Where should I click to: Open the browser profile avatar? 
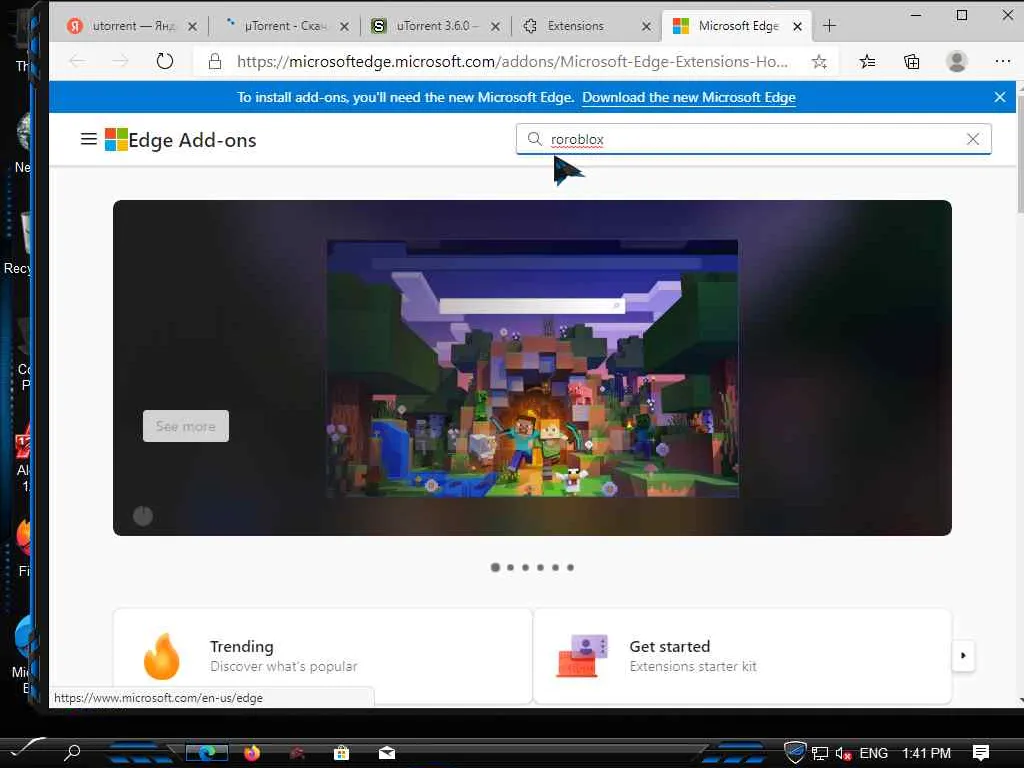tap(957, 61)
